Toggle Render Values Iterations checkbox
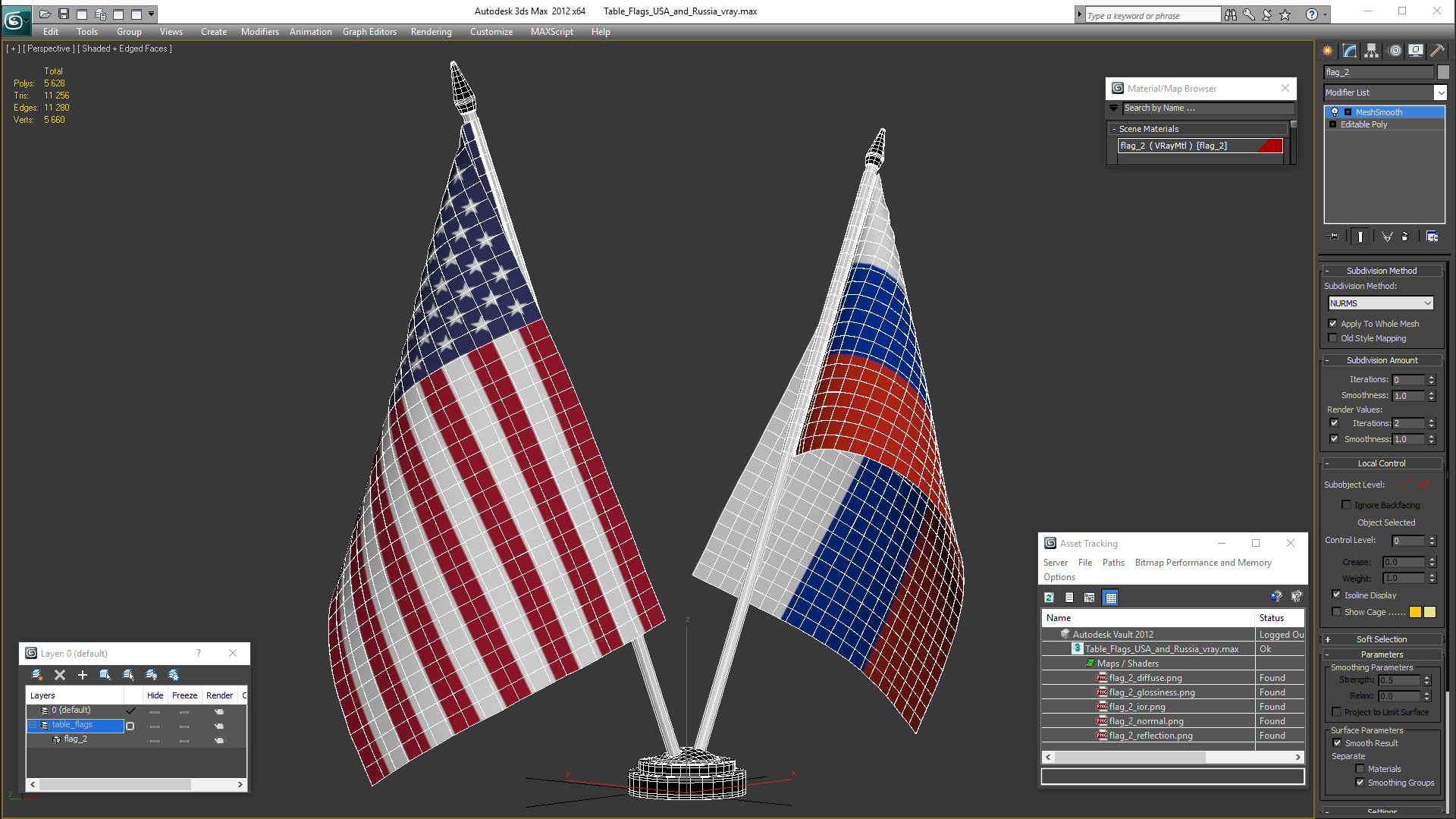 pyautogui.click(x=1335, y=423)
